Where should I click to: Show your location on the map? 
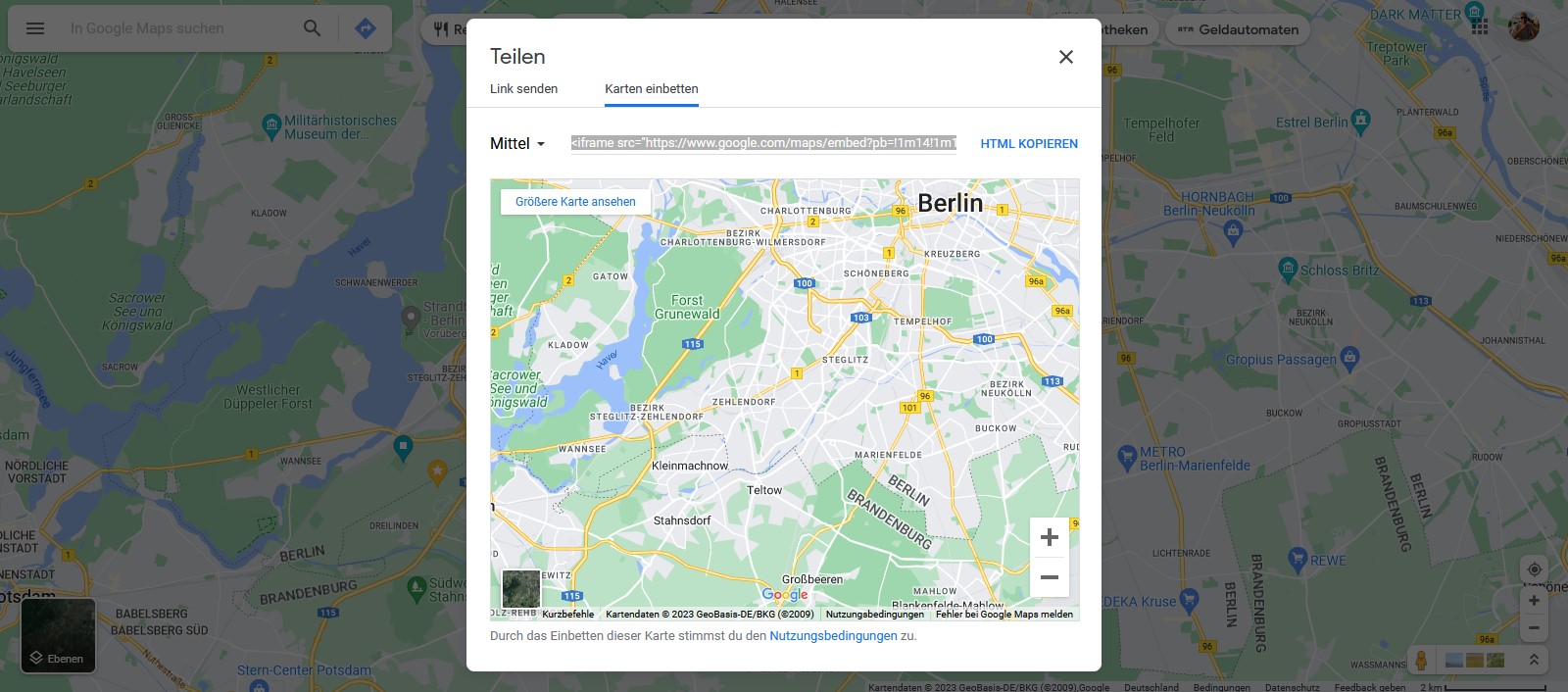coord(1534,569)
